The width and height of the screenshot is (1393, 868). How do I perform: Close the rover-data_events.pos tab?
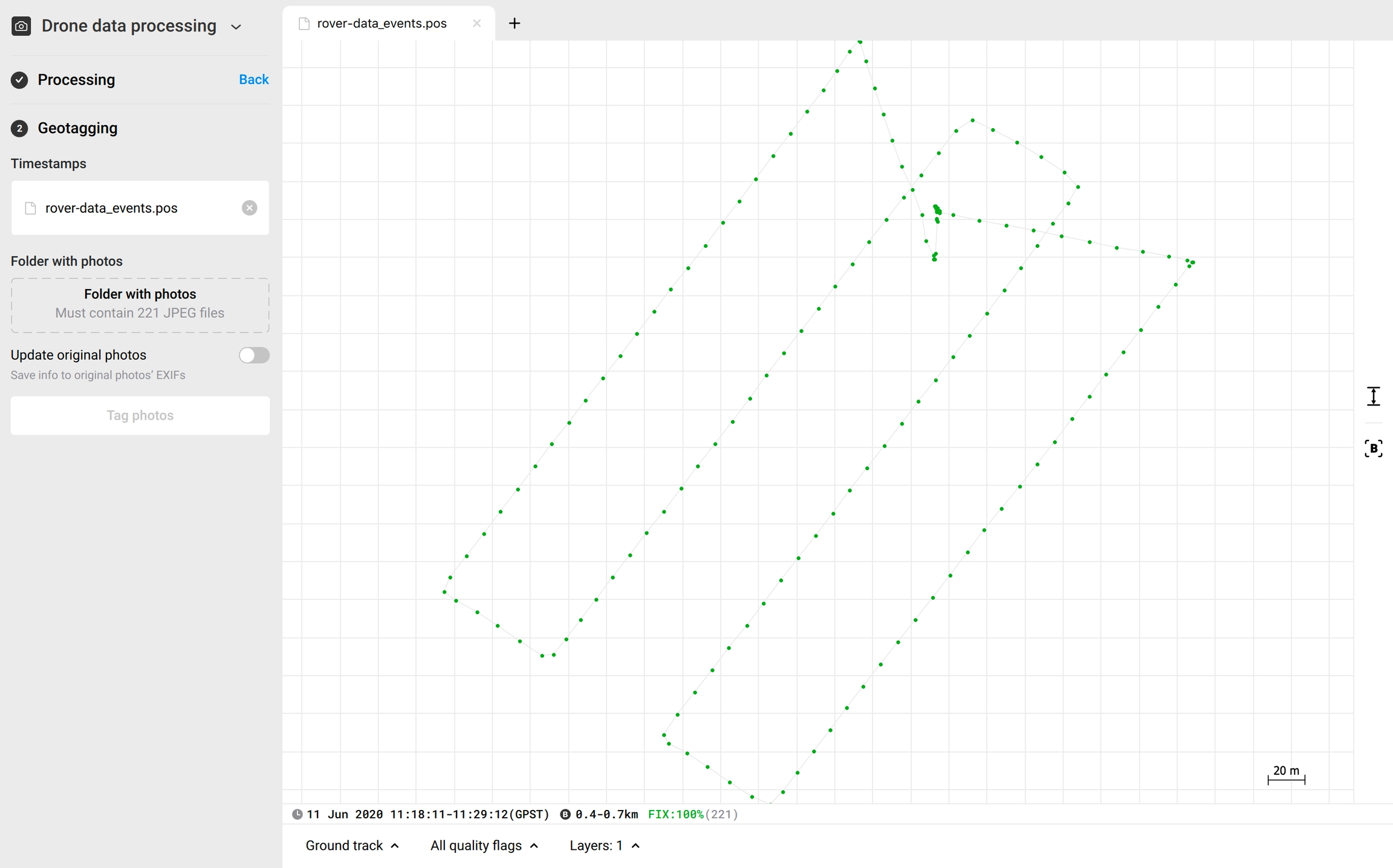476,24
